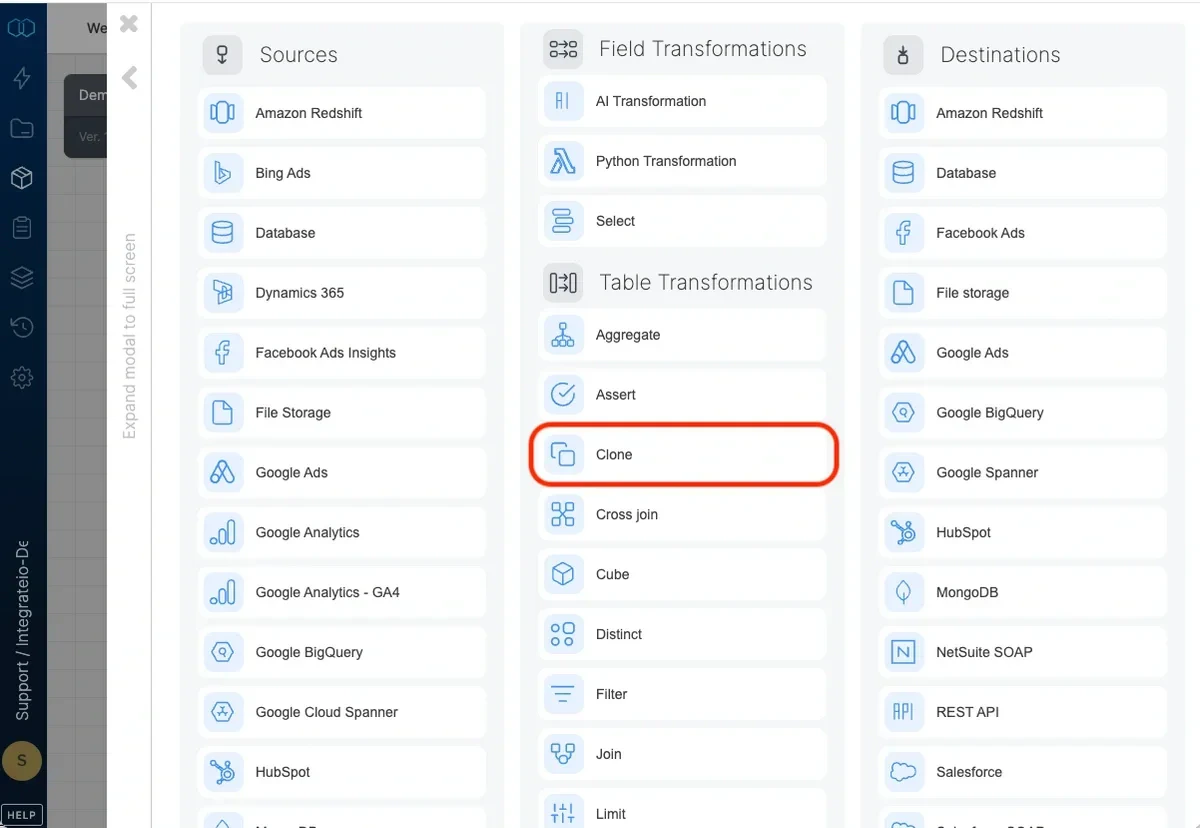Screen dimensions: 1200x828
Task: Open the user avatar S menu
Action: (x=22, y=762)
